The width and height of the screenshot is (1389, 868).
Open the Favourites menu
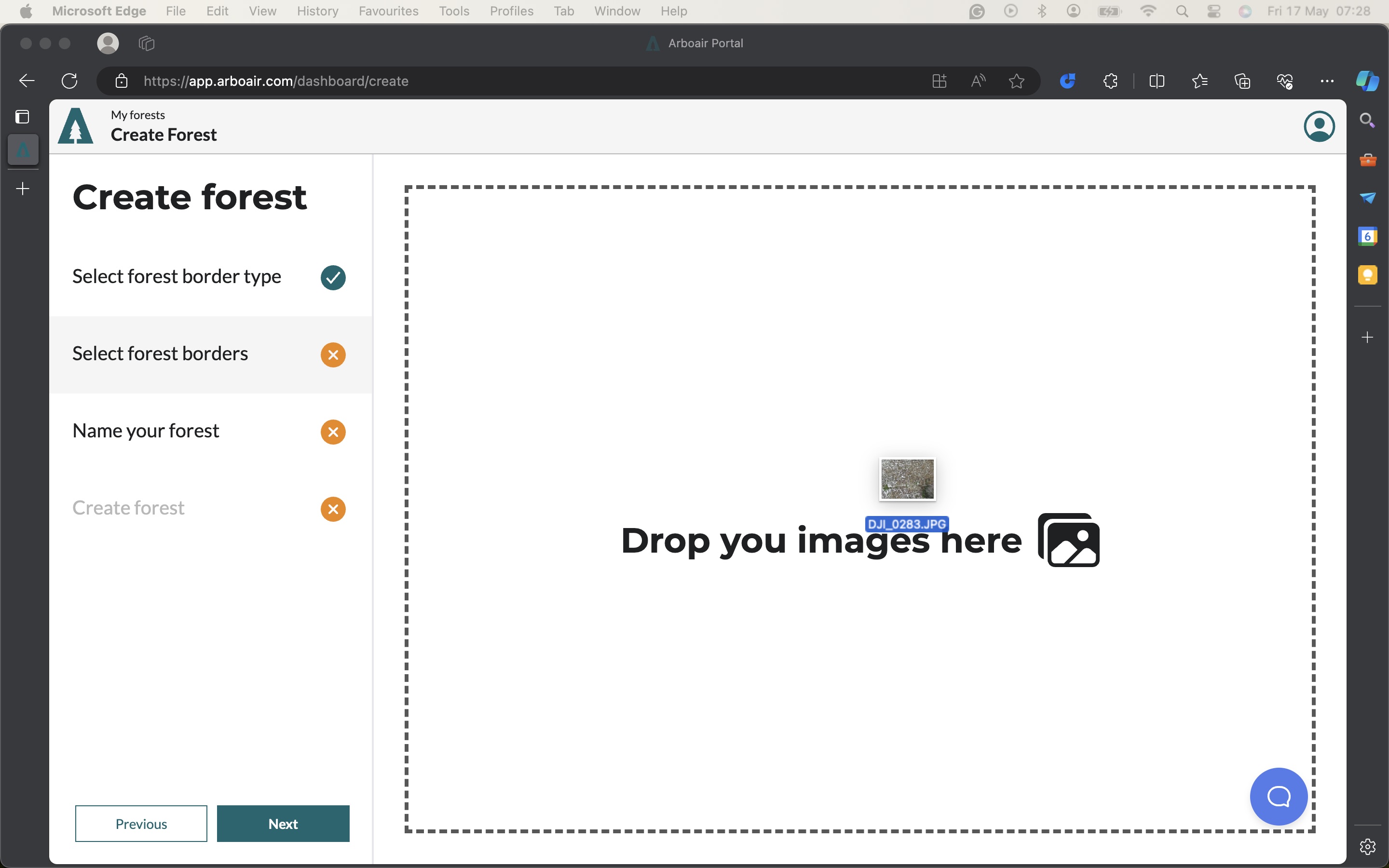[389, 11]
